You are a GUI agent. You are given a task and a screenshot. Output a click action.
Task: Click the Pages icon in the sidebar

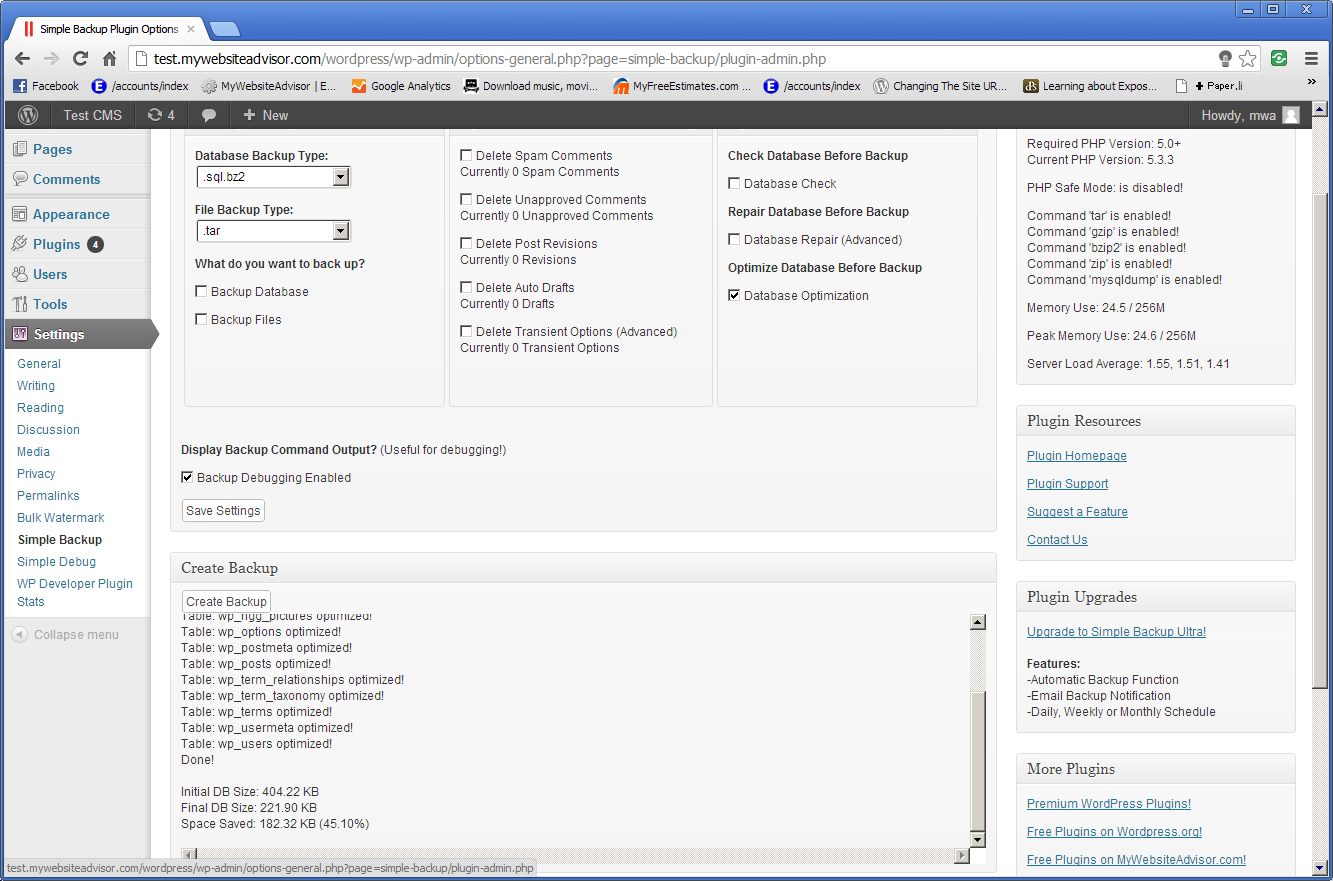[20, 149]
